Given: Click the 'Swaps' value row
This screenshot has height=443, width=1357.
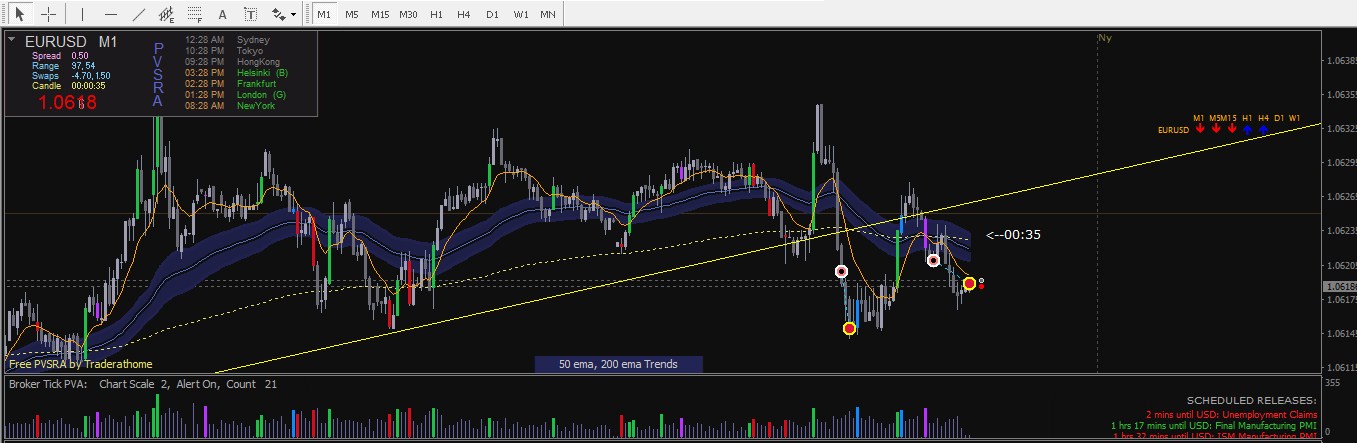Looking at the screenshot, I should (x=71, y=76).
